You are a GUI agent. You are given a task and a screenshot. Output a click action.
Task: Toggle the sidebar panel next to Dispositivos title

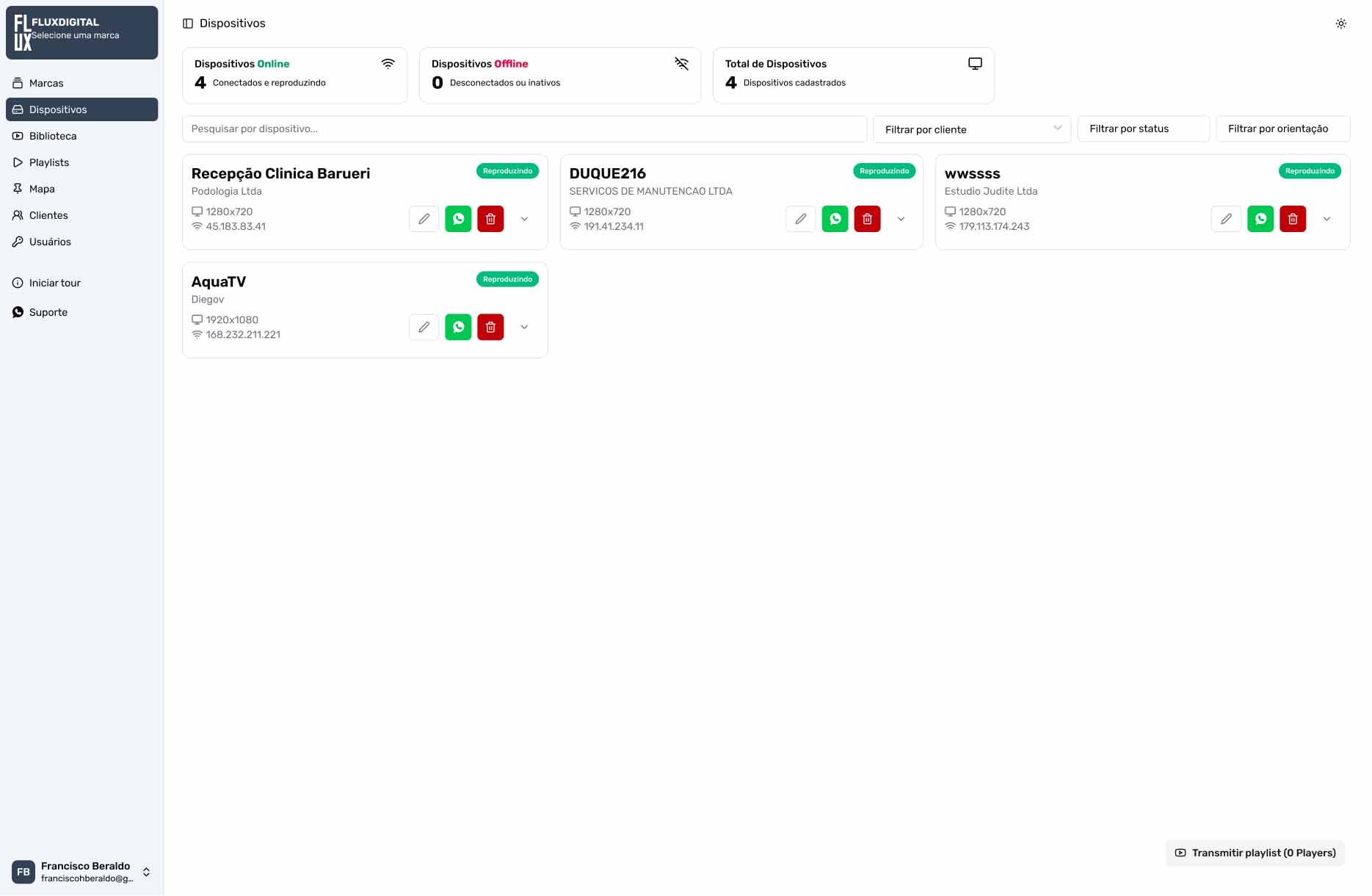(x=188, y=24)
